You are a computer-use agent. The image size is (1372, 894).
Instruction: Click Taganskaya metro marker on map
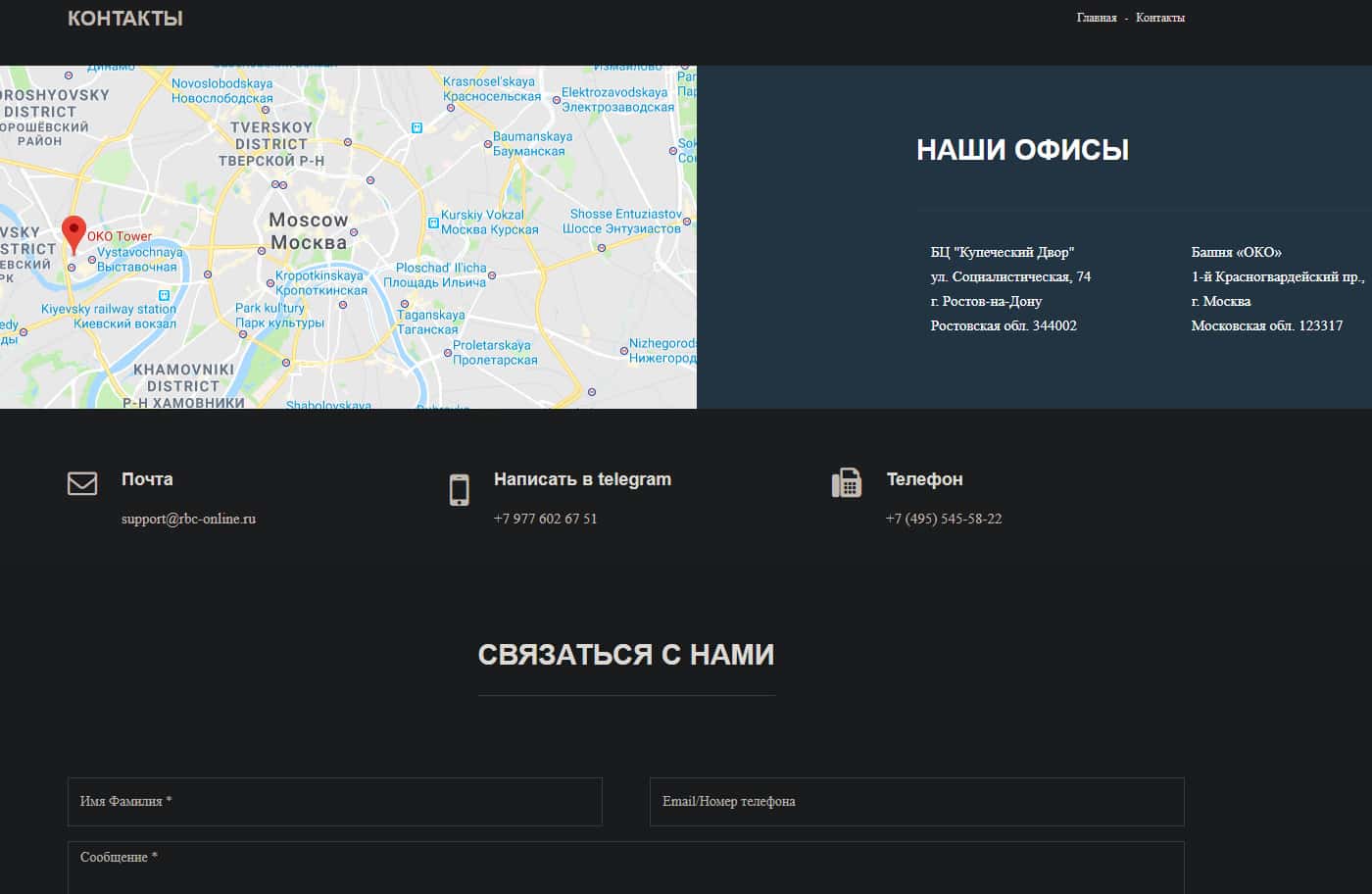tap(403, 304)
